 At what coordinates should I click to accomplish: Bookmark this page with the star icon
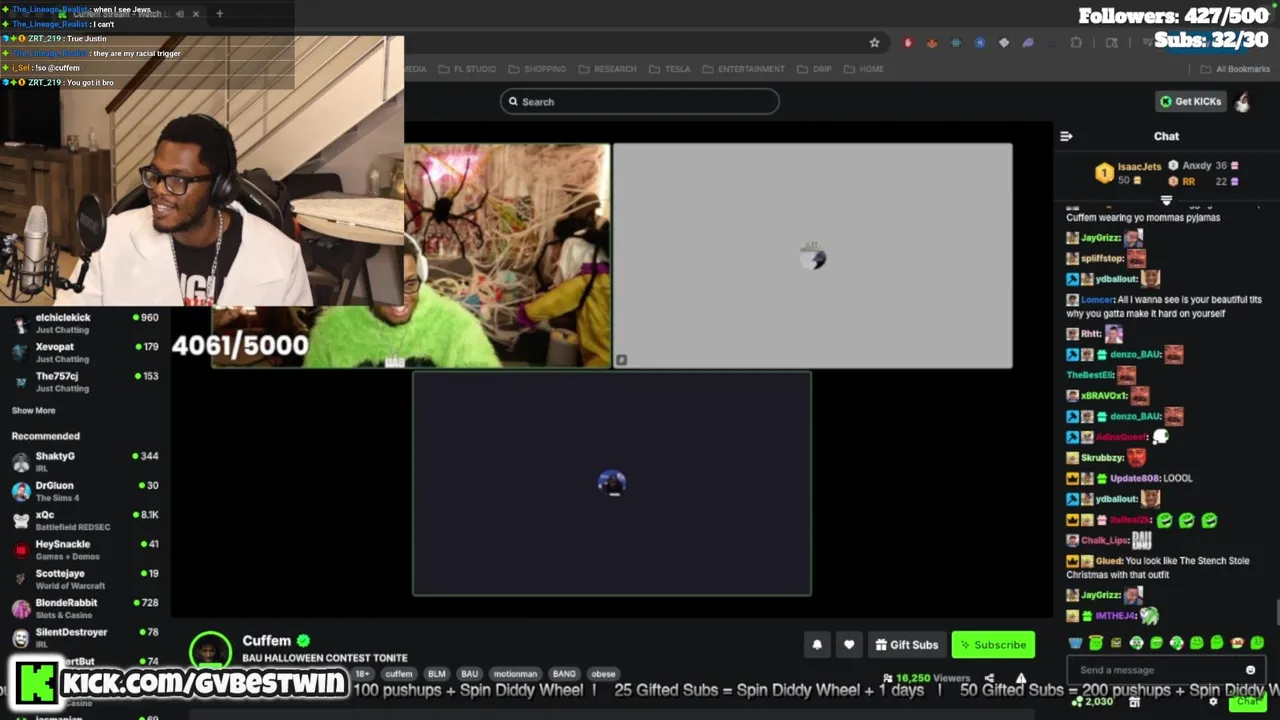click(875, 43)
